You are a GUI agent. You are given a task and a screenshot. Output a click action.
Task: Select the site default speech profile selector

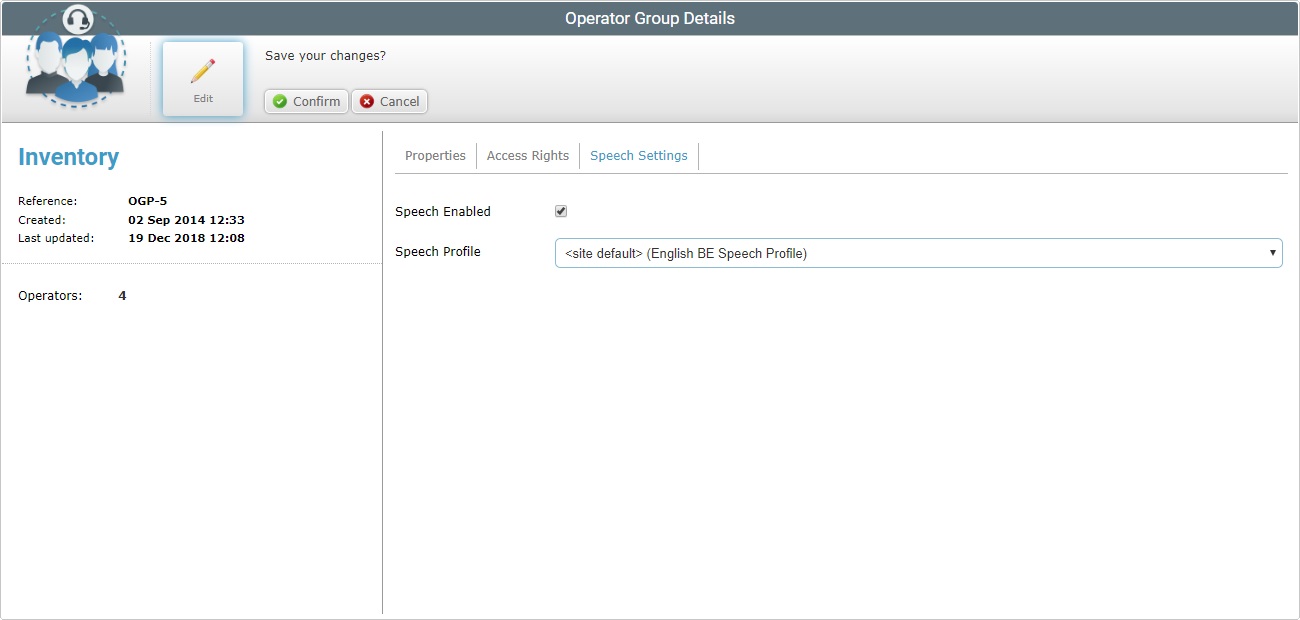click(918, 252)
